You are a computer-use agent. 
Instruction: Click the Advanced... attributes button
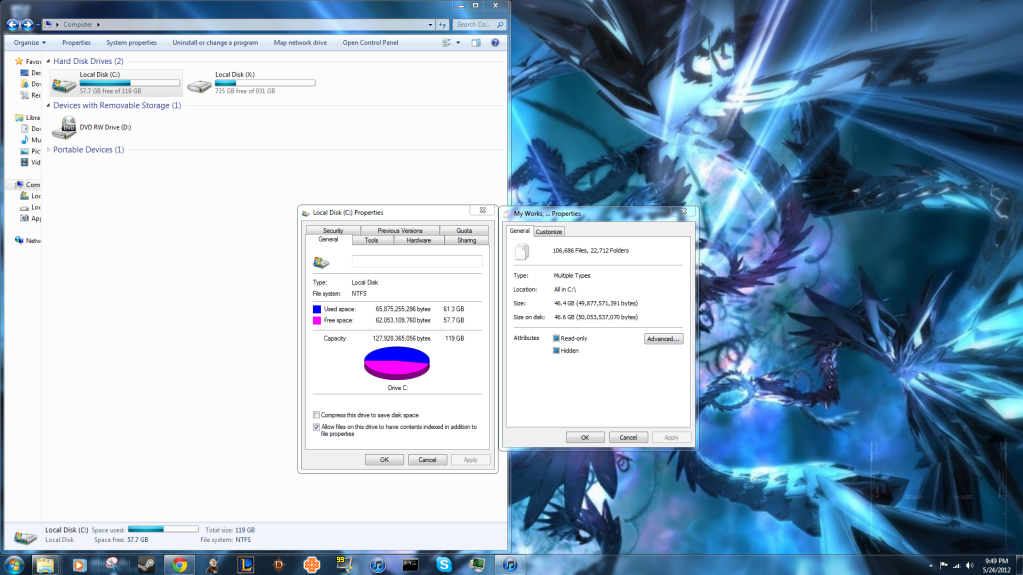pyautogui.click(x=664, y=339)
